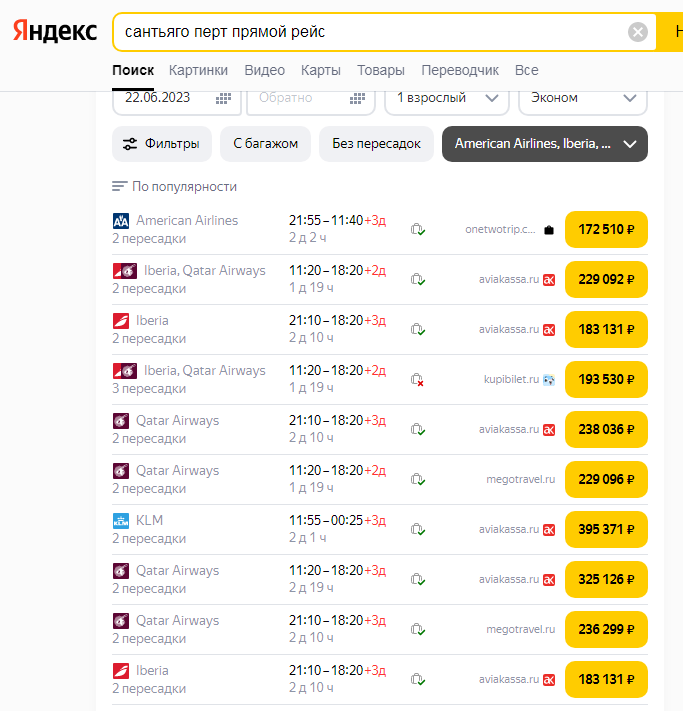Toggle the Без пересадок filter
Viewport: 683px width, 711px height.
[376, 144]
